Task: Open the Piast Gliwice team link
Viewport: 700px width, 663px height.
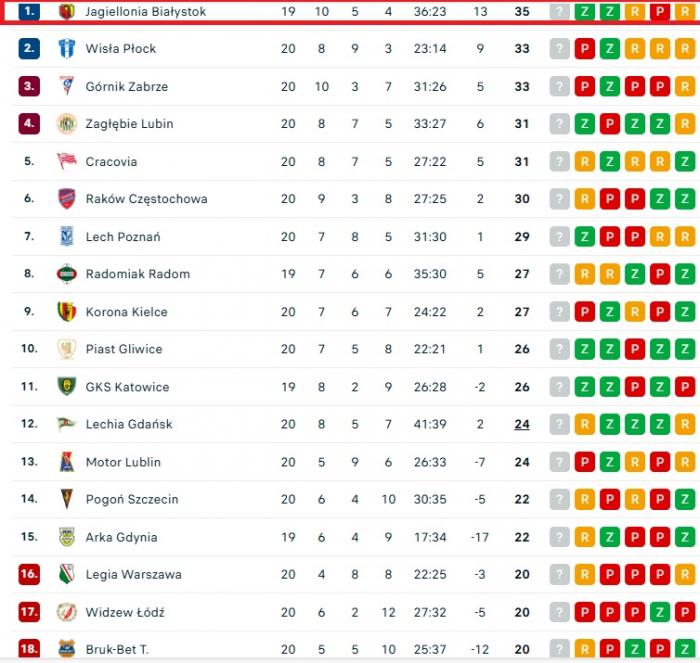Action: (x=123, y=349)
